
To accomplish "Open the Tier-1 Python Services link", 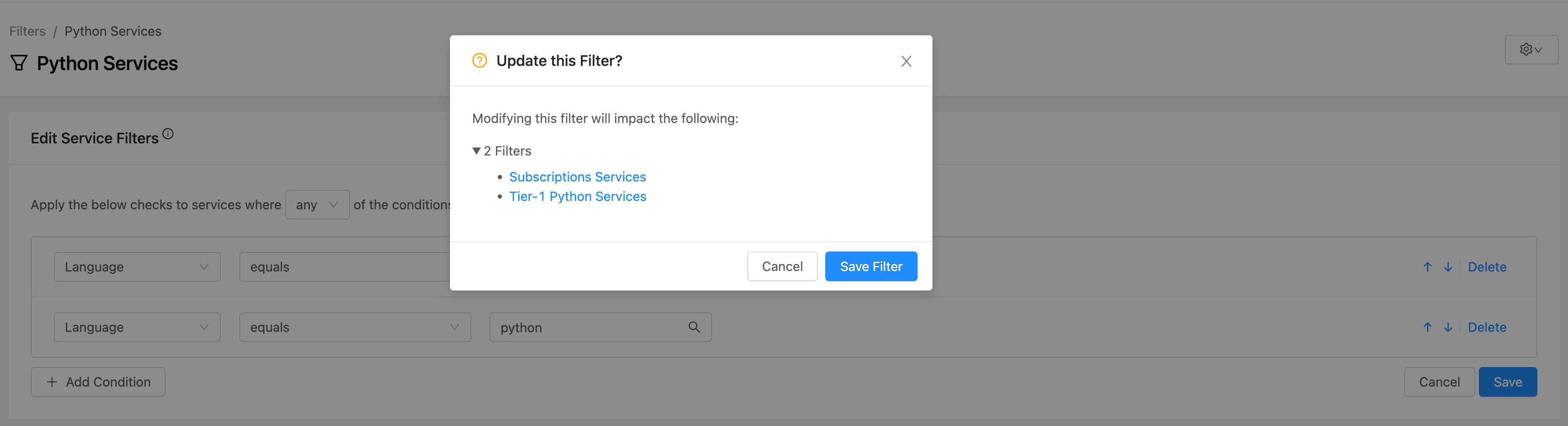I will (x=577, y=197).
